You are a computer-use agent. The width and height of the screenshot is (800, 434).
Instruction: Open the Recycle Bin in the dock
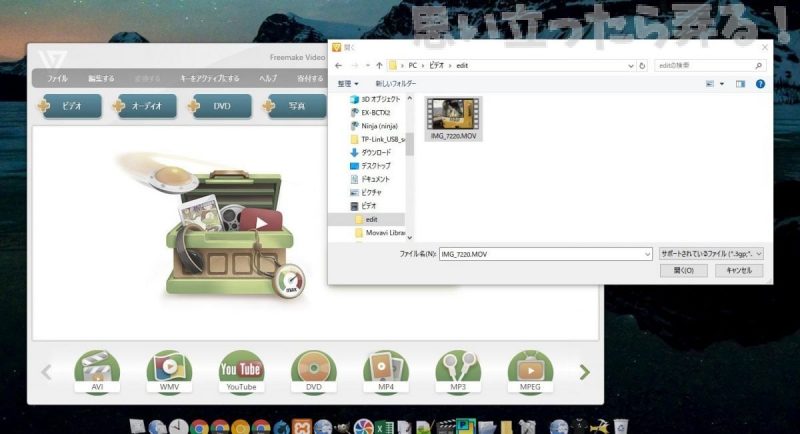point(620,426)
